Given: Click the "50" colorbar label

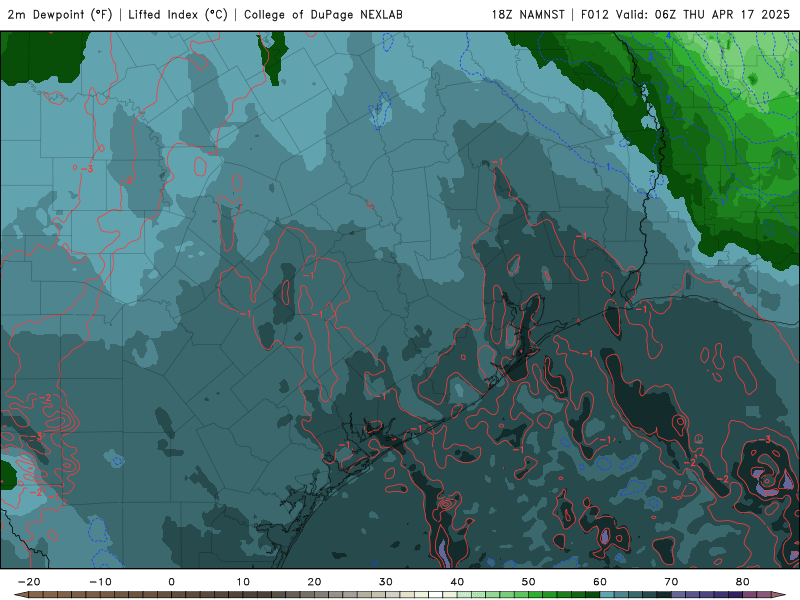Looking at the screenshot, I should click(x=529, y=582).
